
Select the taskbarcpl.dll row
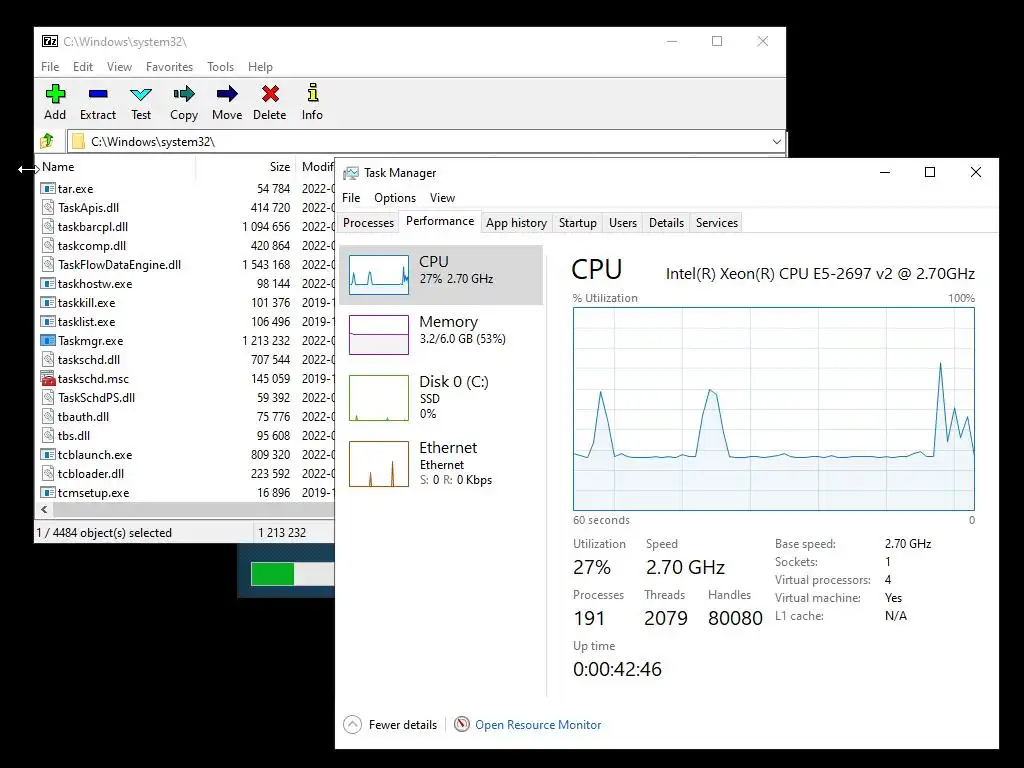(x=186, y=227)
